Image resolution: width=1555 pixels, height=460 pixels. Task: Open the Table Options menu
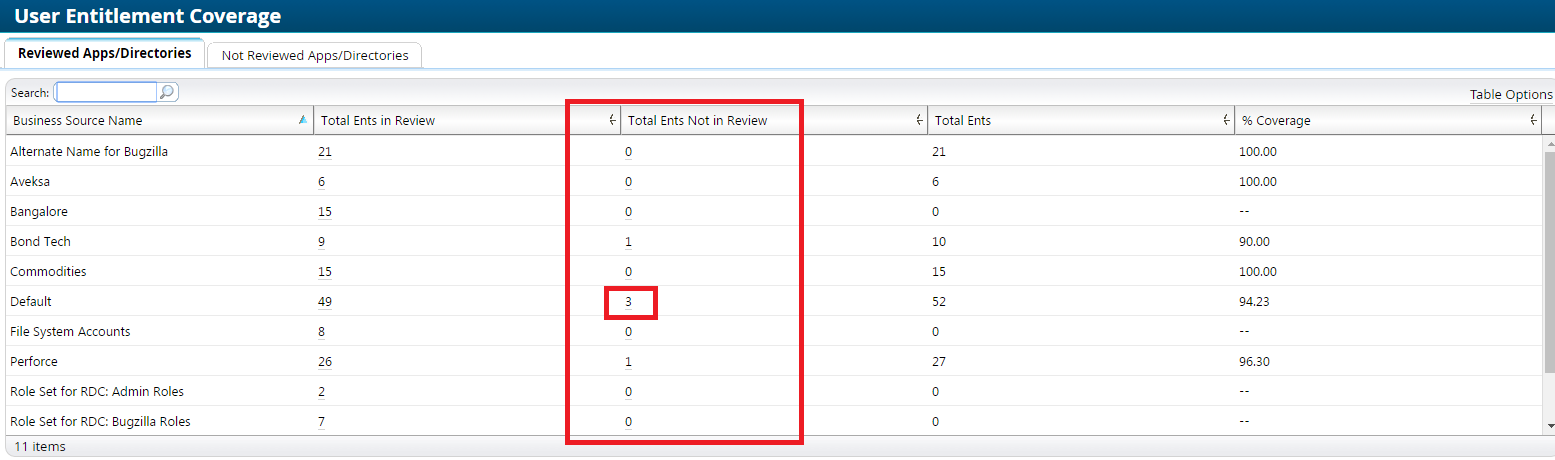tap(1510, 94)
